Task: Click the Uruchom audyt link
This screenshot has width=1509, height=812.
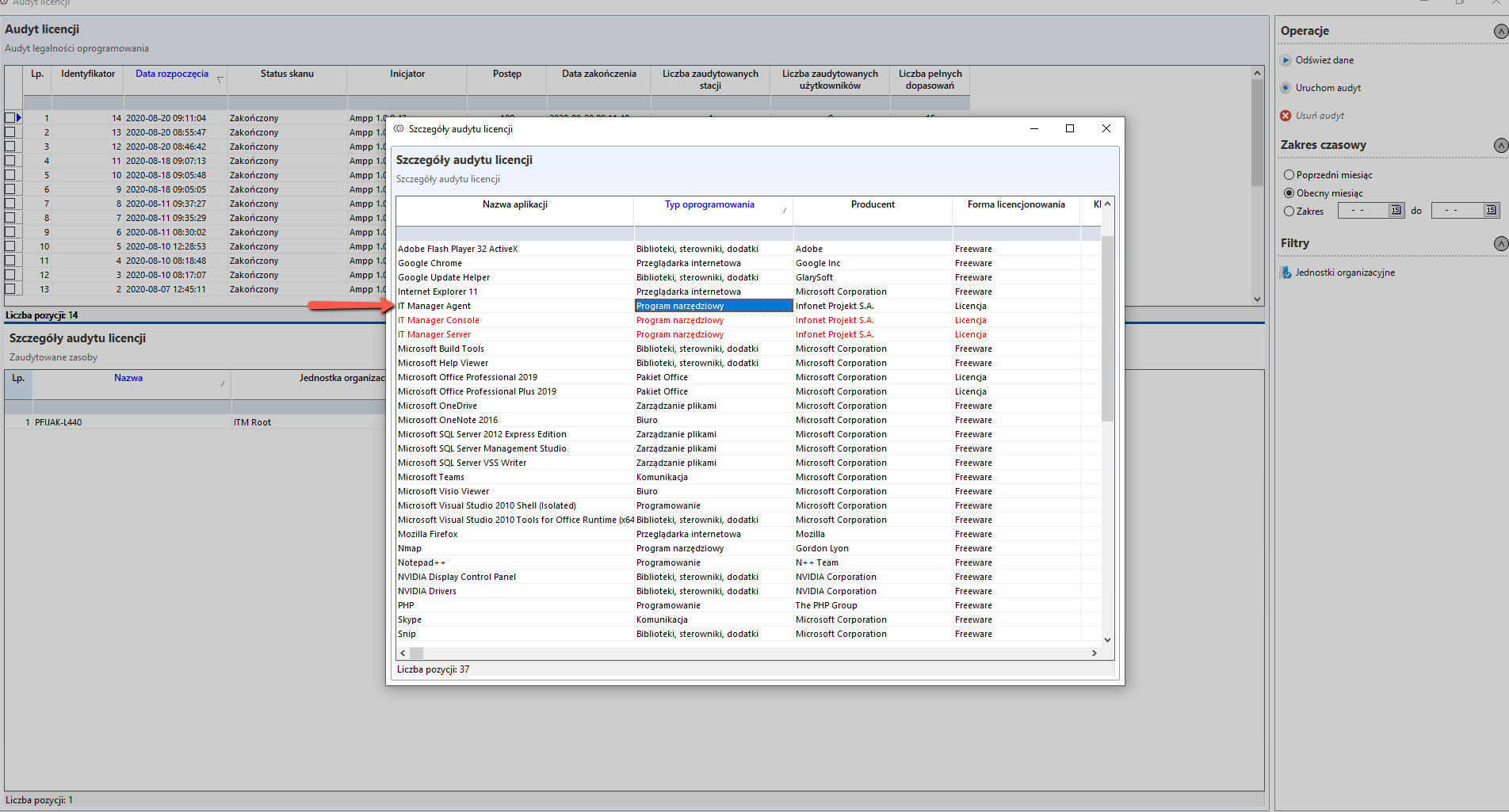Action: tap(1328, 88)
